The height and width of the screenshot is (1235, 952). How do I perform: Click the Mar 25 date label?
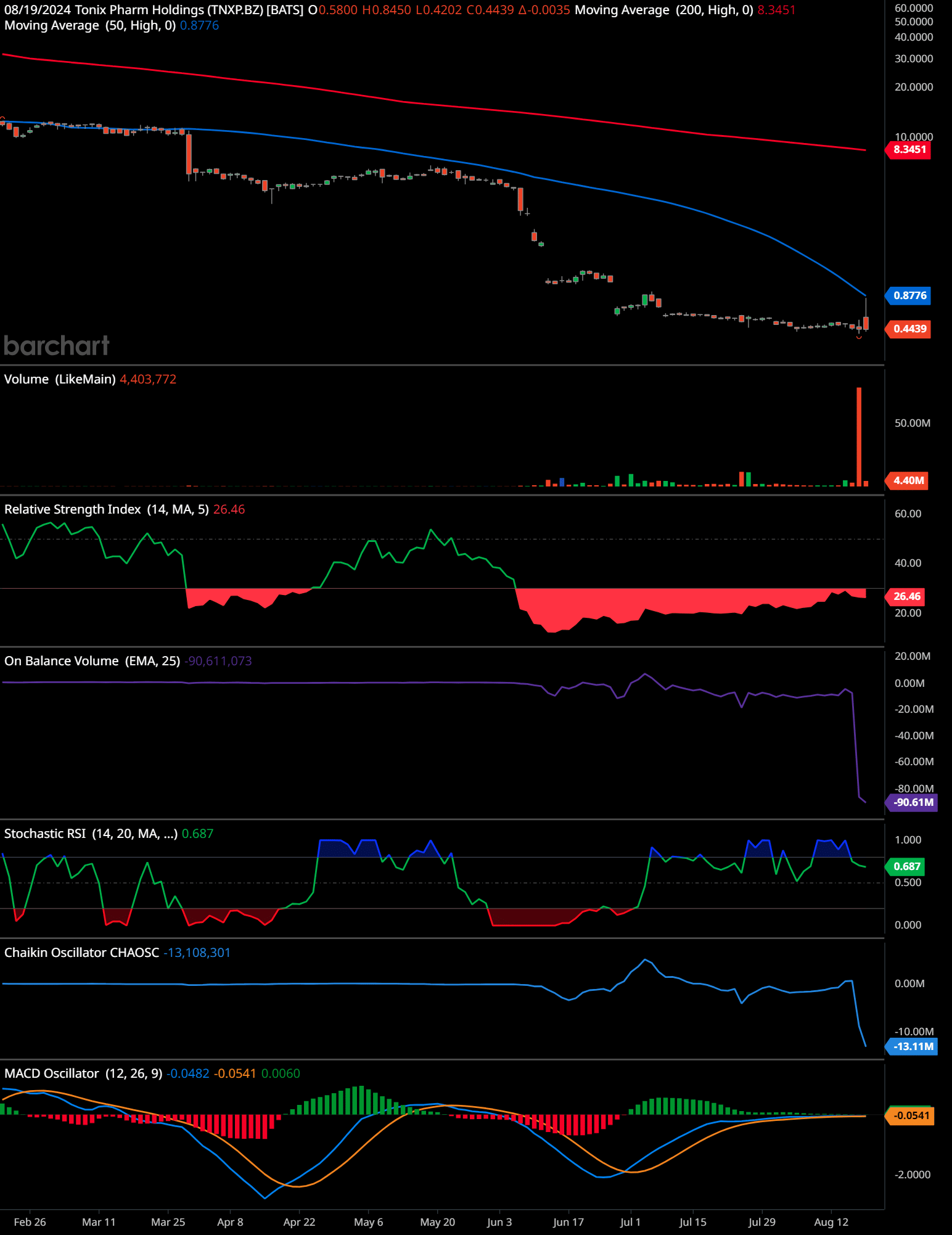coord(168,1222)
